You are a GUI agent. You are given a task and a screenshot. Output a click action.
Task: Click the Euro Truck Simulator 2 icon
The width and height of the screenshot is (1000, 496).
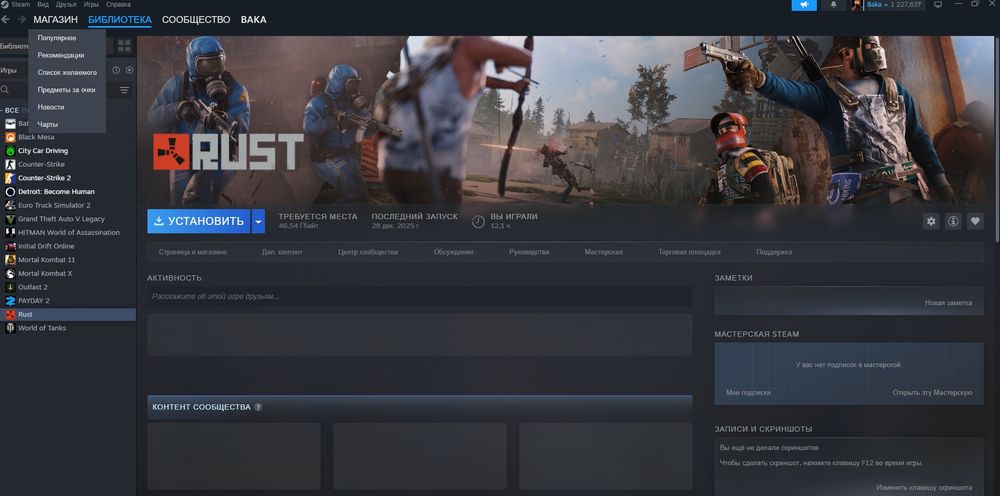(x=10, y=205)
